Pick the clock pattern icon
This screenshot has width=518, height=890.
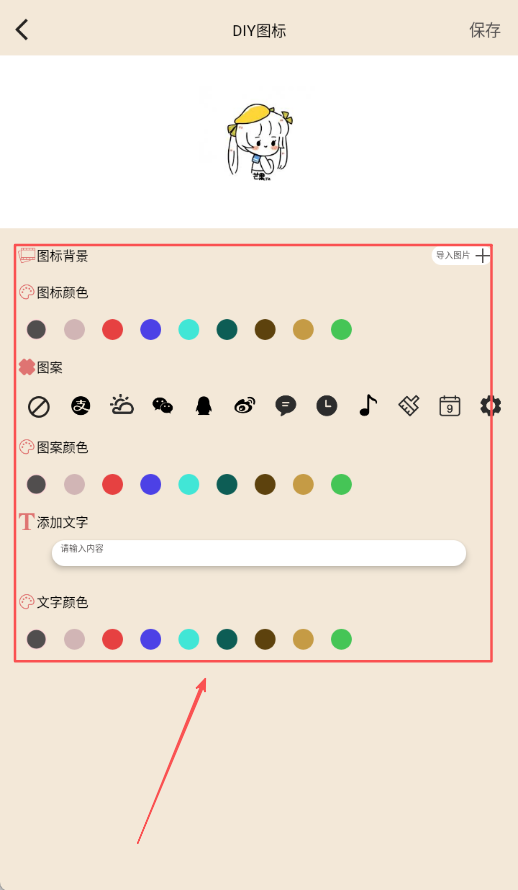pyautogui.click(x=327, y=406)
